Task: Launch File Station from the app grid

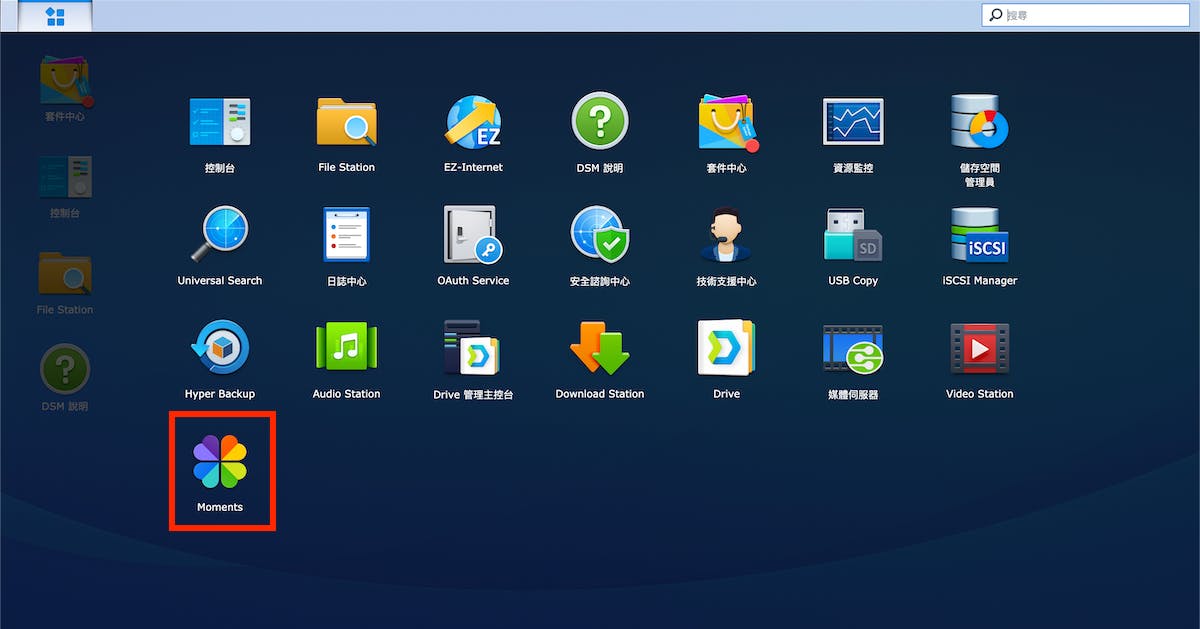Action: click(x=346, y=123)
